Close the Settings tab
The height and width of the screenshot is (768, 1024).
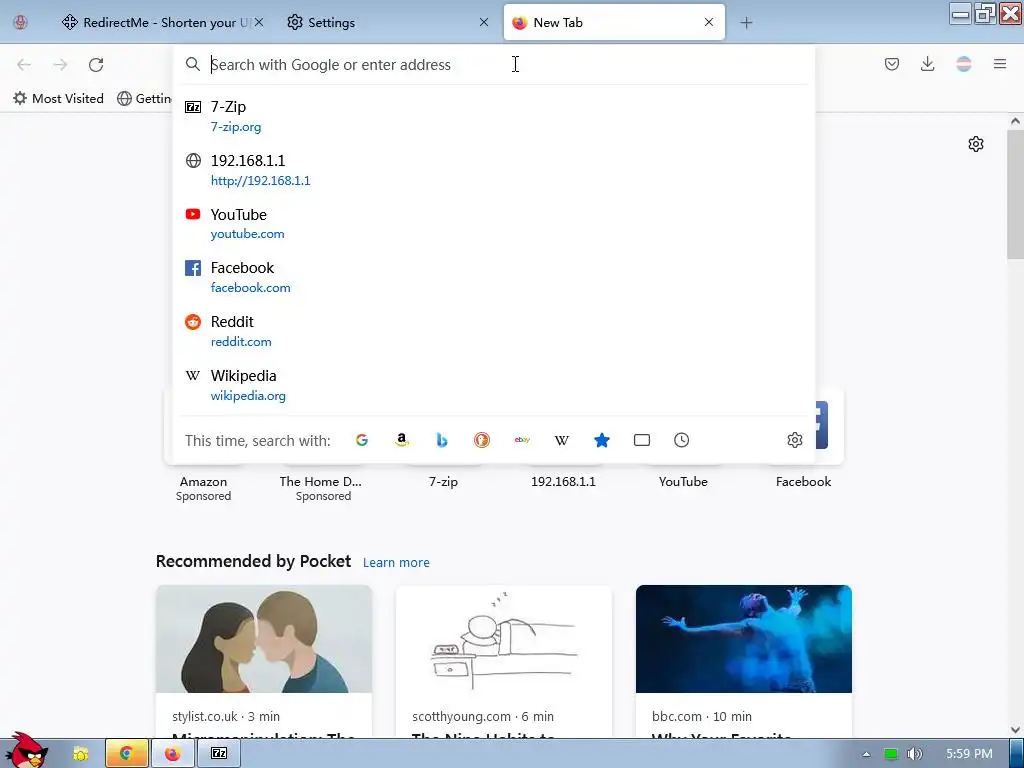(484, 22)
